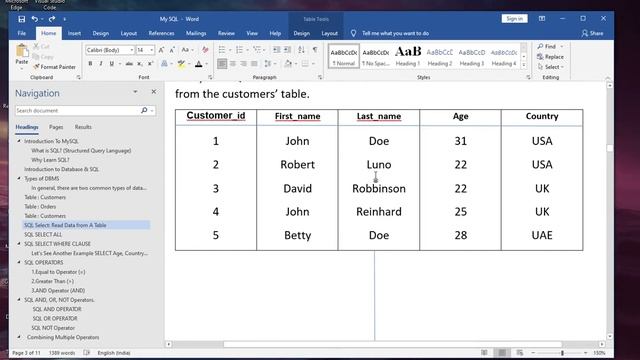Select the Format Painter tool
The height and width of the screenshot is (360, 640).
tap(54, 67)
